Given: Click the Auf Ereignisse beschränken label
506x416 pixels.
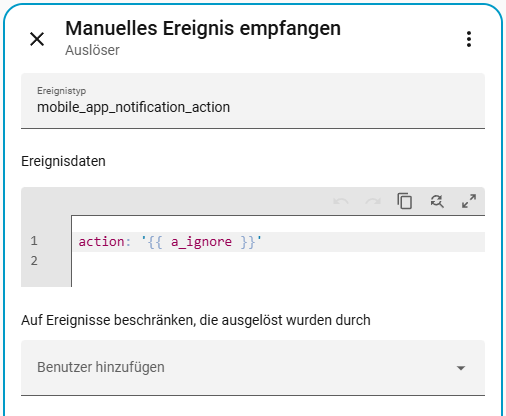Looking at the screenshot, I should point(196,320).
